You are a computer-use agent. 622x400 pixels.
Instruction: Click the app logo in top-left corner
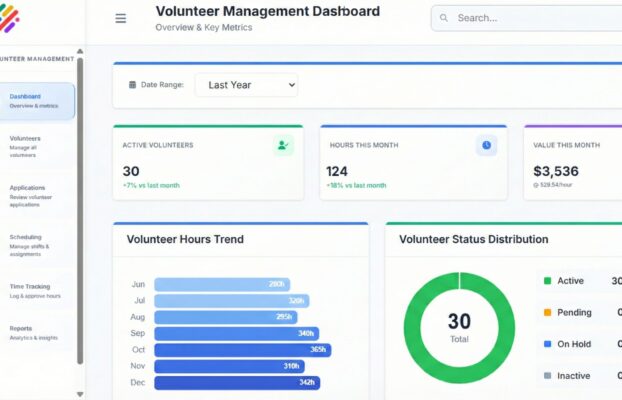point(9,18)
